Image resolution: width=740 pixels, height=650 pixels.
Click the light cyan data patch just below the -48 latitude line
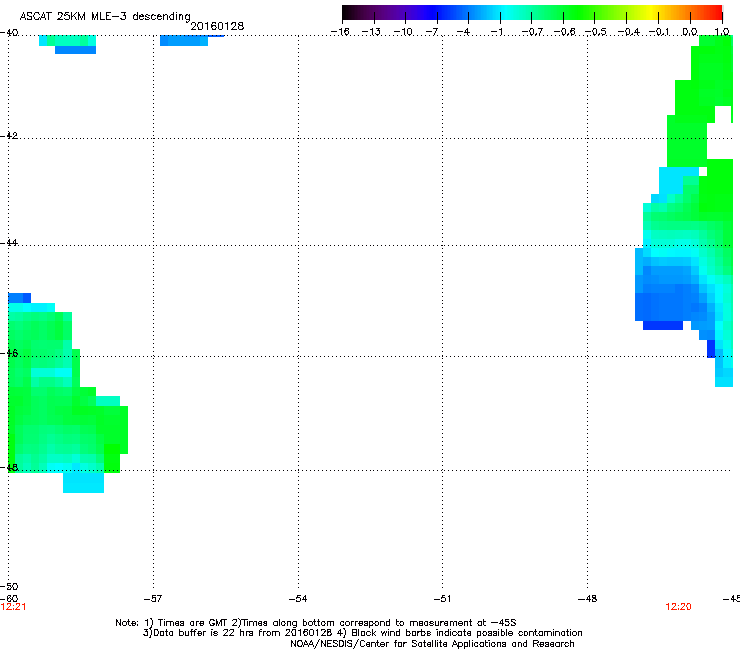(84, 482)
